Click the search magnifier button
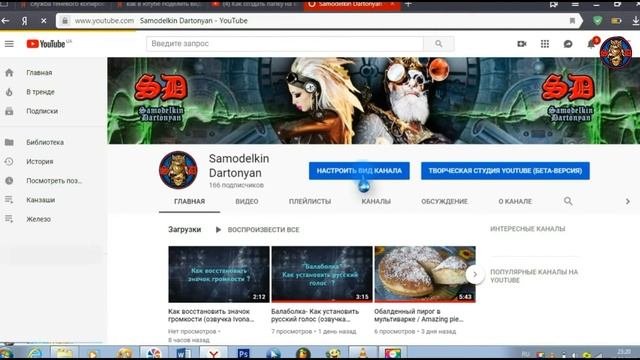The image size is (640, 360). [439, 44]
